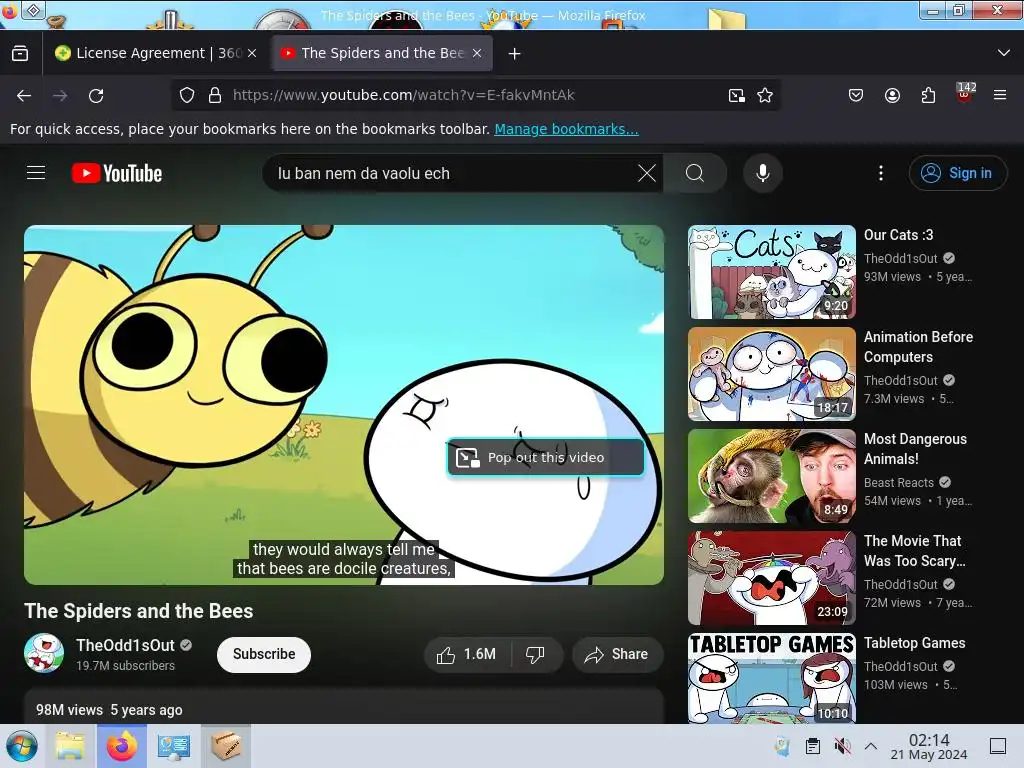Click the URL address bar

click(x=475, y=95)
